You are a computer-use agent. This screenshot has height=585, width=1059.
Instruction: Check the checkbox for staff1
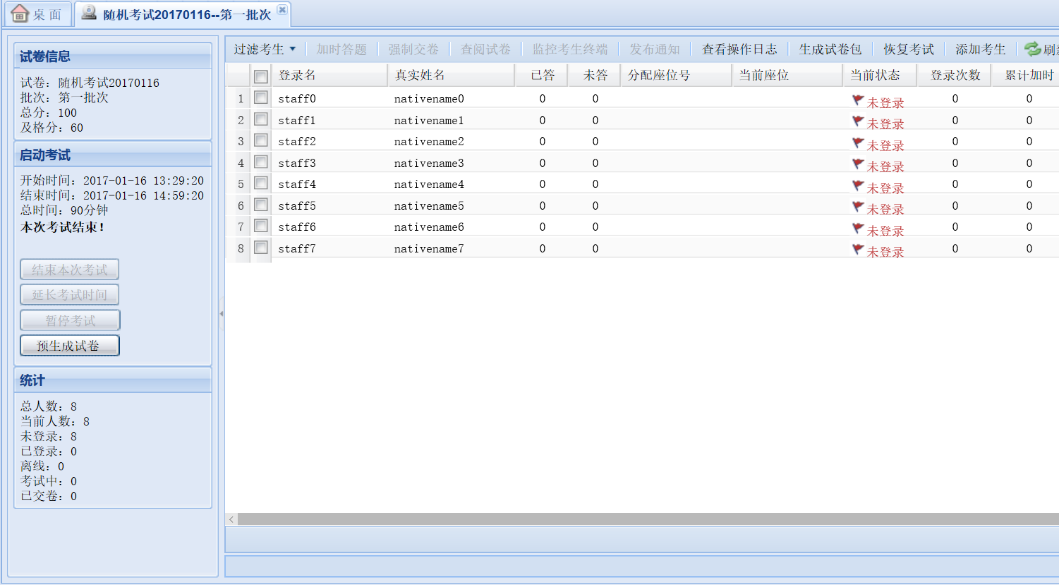261,120
